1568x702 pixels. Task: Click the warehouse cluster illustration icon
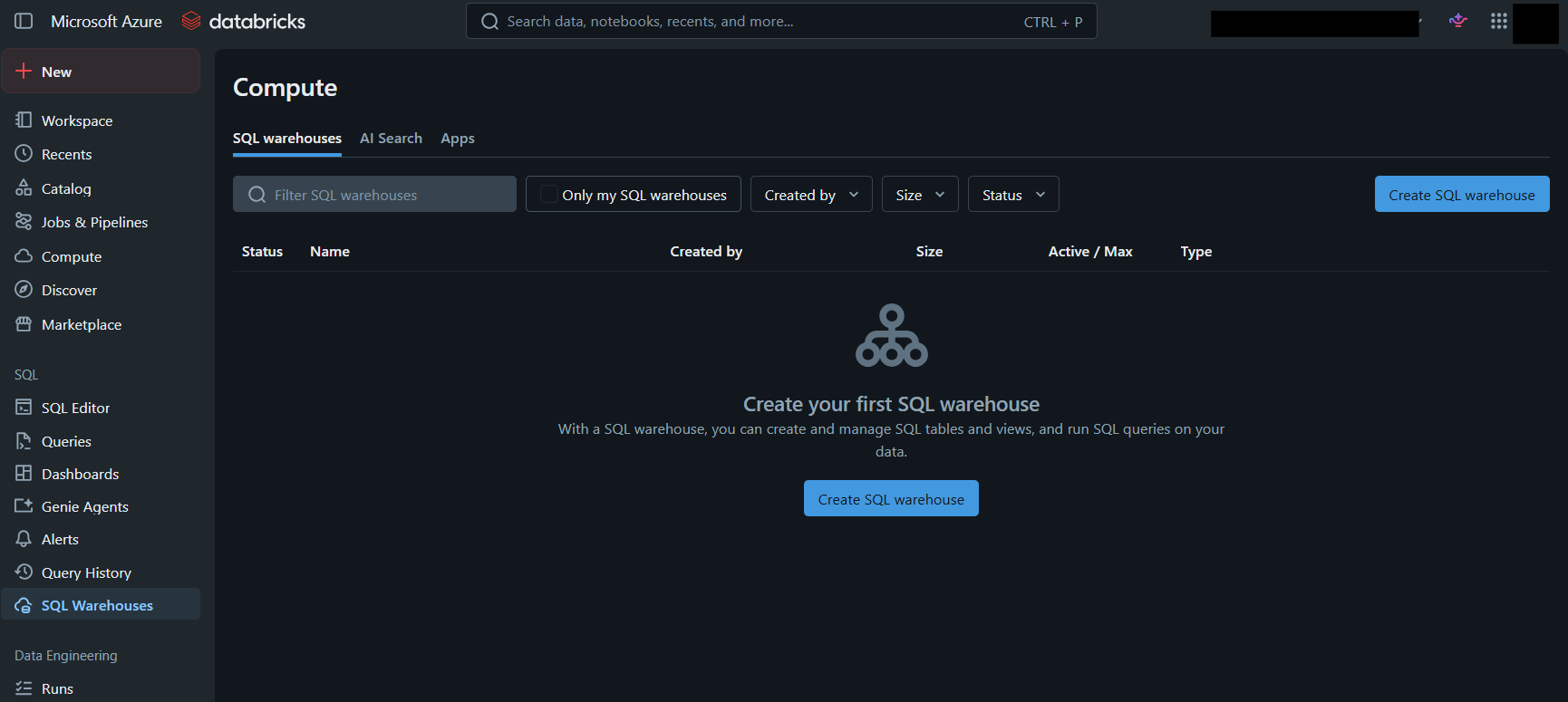892,335
